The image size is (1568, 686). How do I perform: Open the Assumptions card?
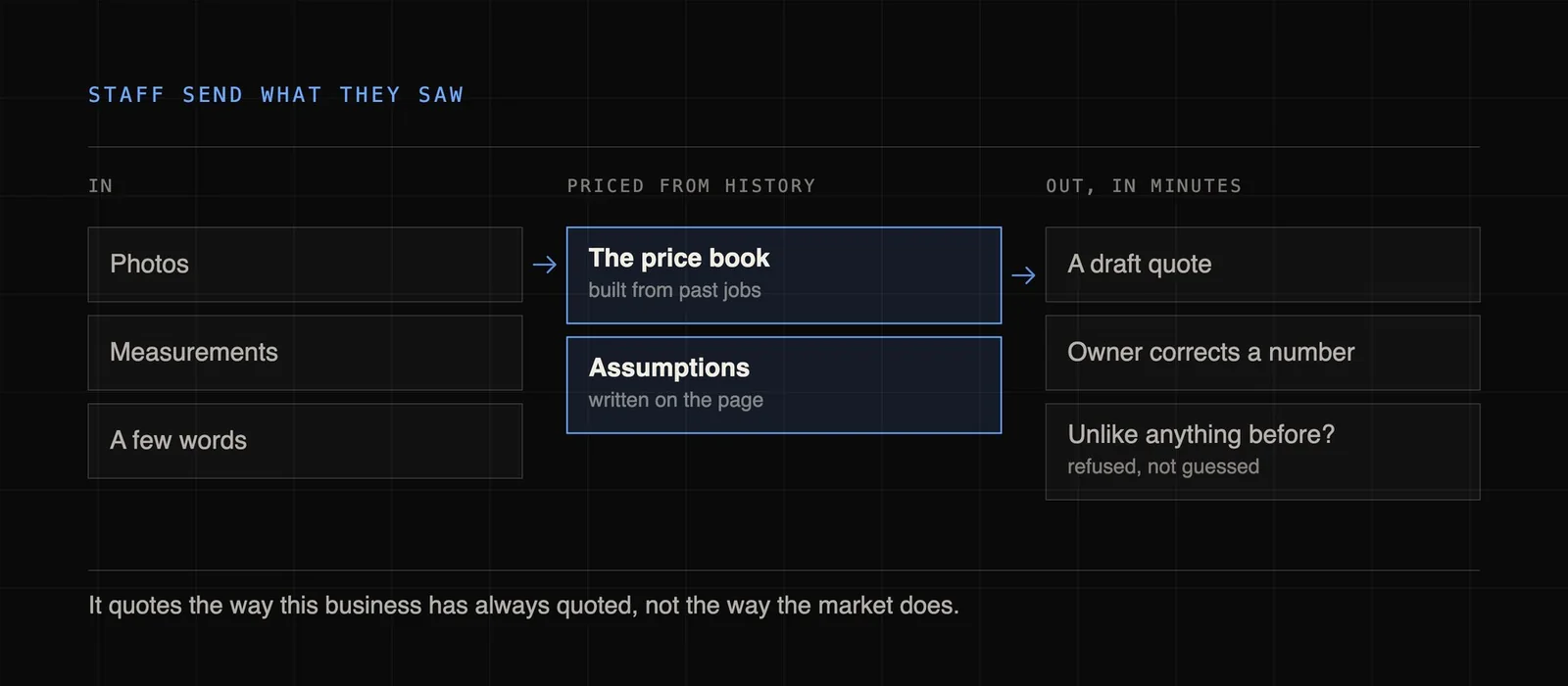784,385
